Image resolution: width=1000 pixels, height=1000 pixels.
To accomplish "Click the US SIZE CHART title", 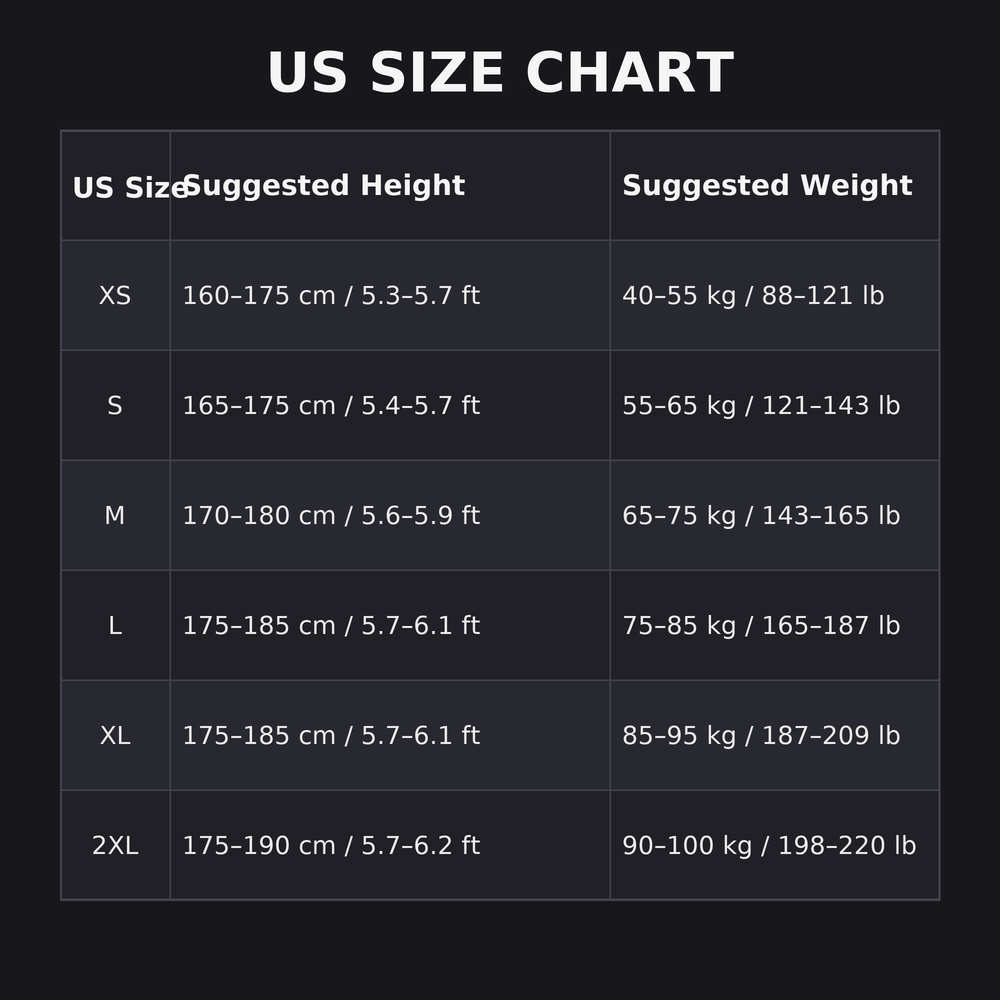I will pyautogui.click(x=500, y=75).
